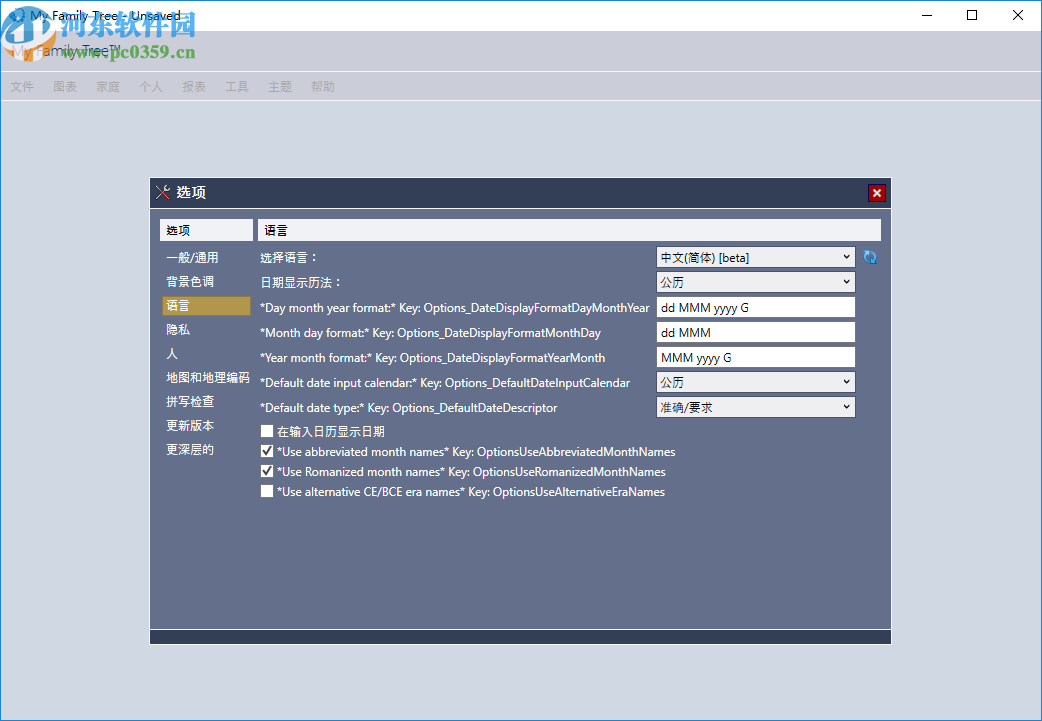Expand Default date type dropdown
The image size is (1042, 721).
(x=756, y=407)
